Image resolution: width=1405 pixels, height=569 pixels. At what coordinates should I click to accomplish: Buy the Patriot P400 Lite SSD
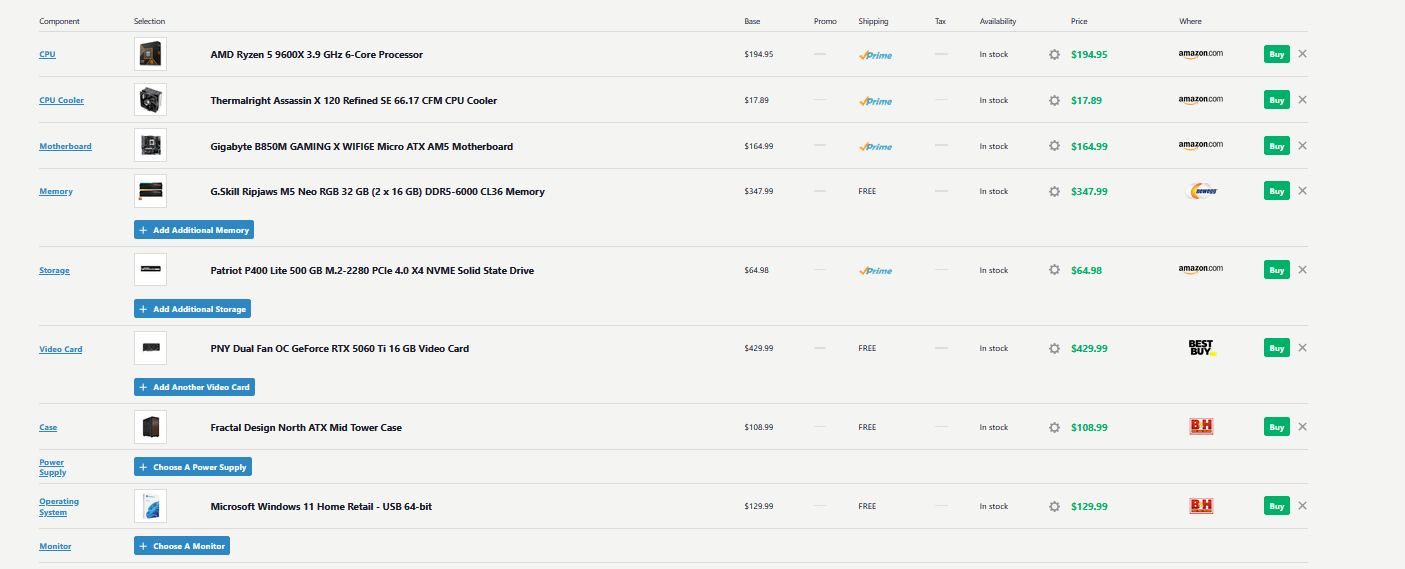[1276, 270]
